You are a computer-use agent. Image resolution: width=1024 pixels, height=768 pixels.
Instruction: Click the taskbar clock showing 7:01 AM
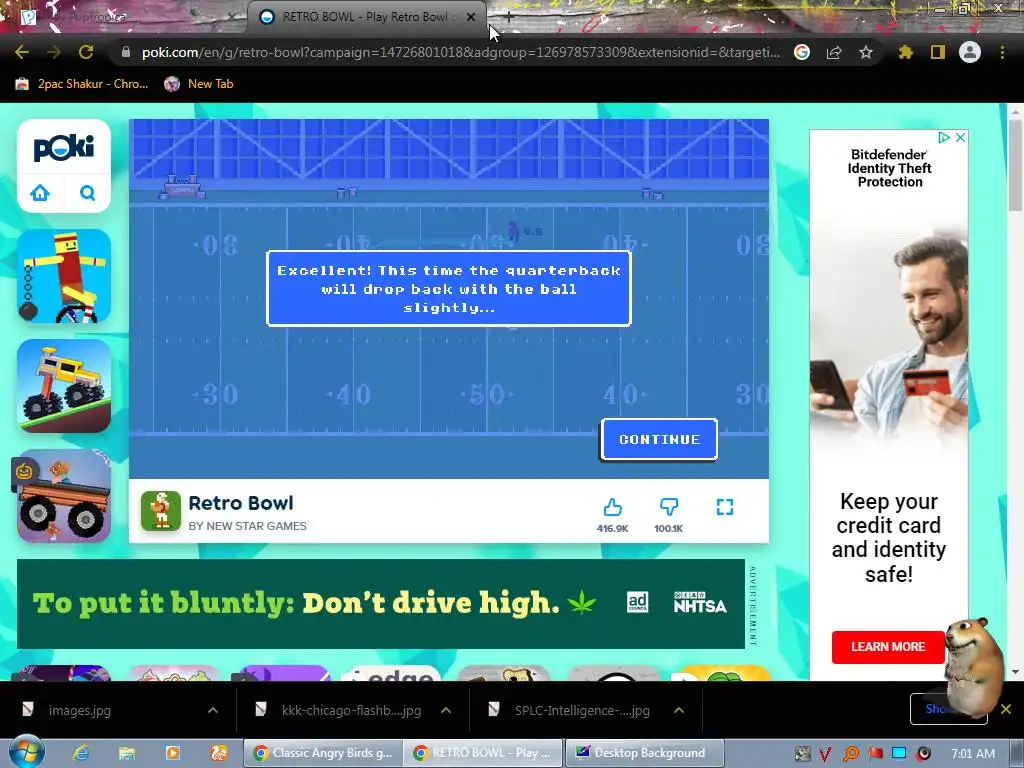click(973, 754)
